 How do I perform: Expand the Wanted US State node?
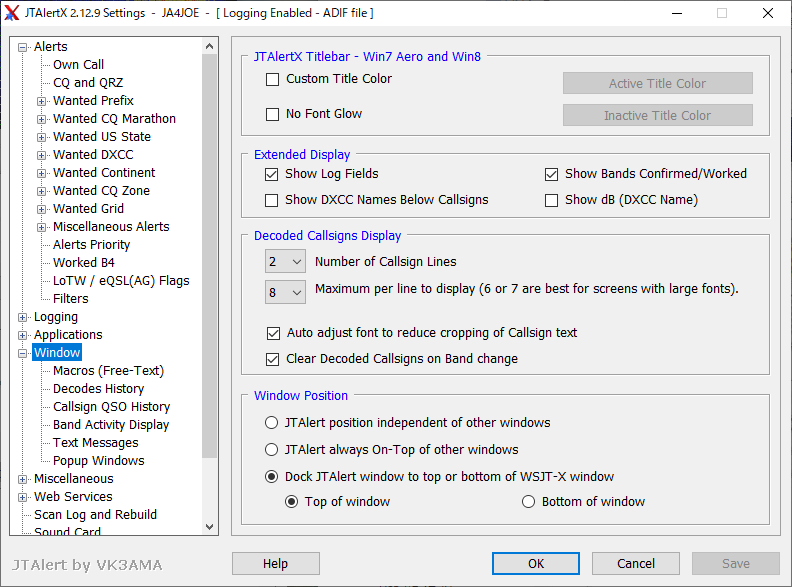(x=41, y=137)
